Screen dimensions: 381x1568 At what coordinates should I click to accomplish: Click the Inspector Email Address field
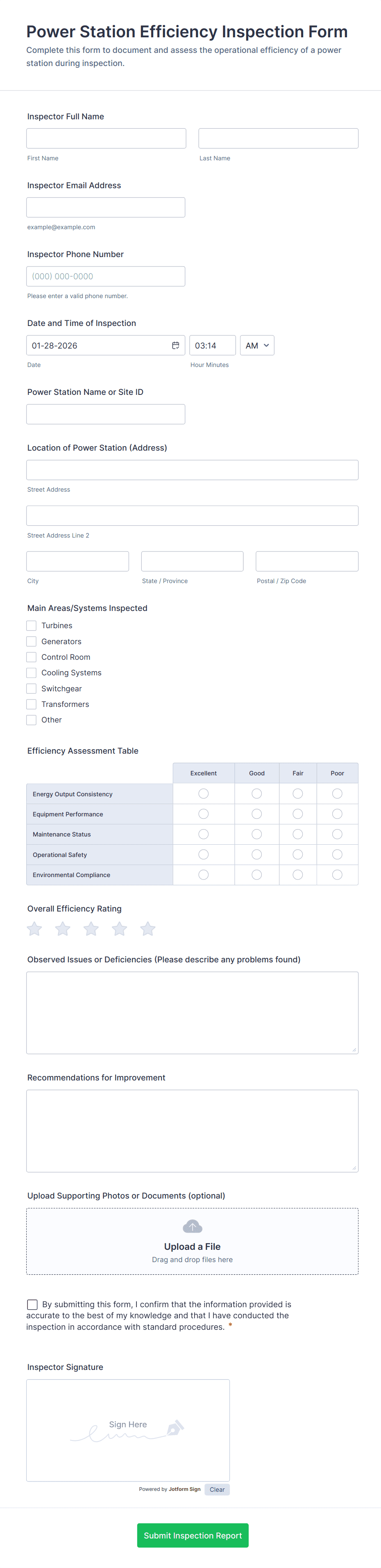click(106, 207)
